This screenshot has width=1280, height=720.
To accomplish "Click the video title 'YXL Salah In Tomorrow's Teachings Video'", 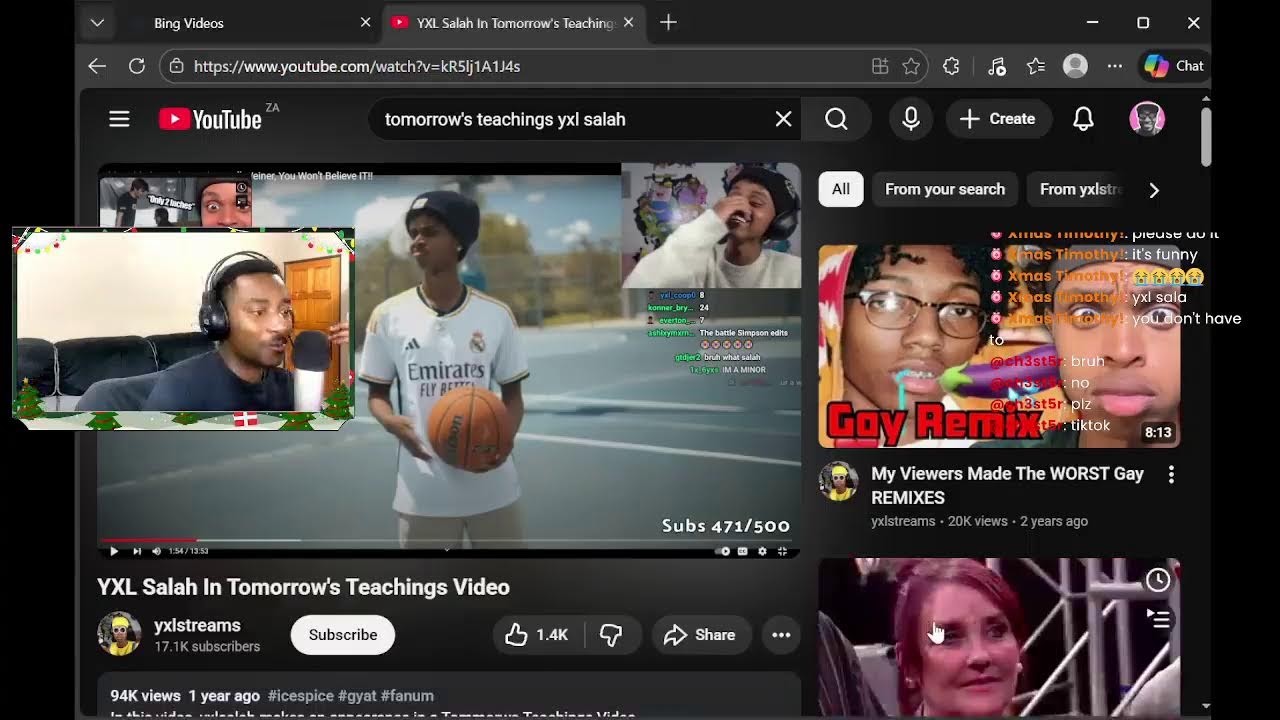I will coord(303,587).
